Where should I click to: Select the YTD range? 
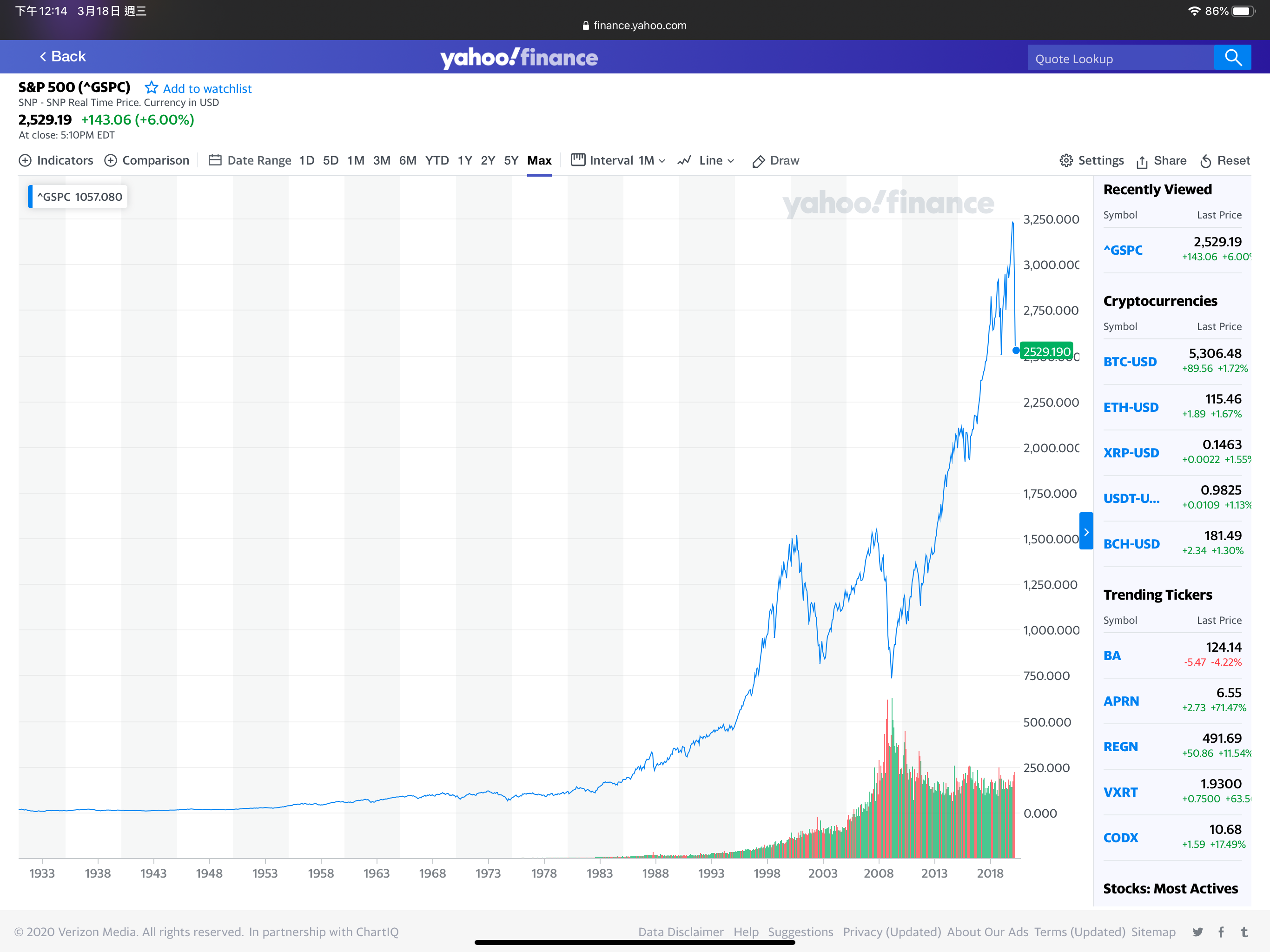click(x=437, y=160)
